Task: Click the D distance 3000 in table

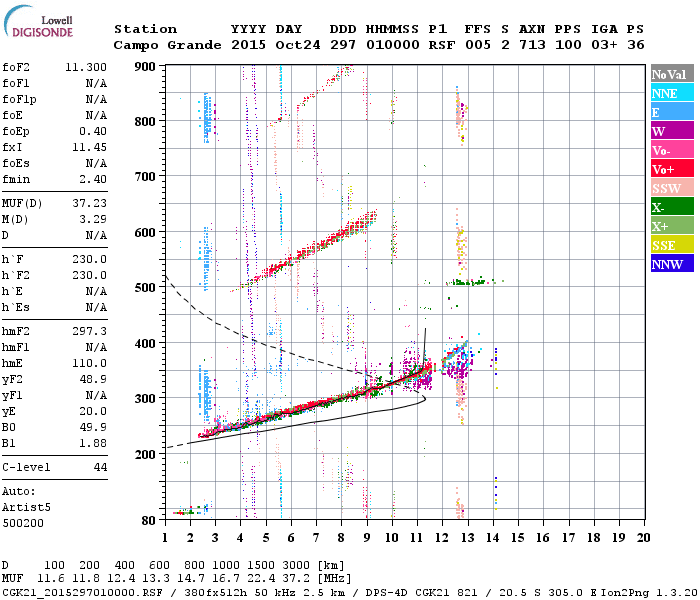Action: tap(296, 566)
